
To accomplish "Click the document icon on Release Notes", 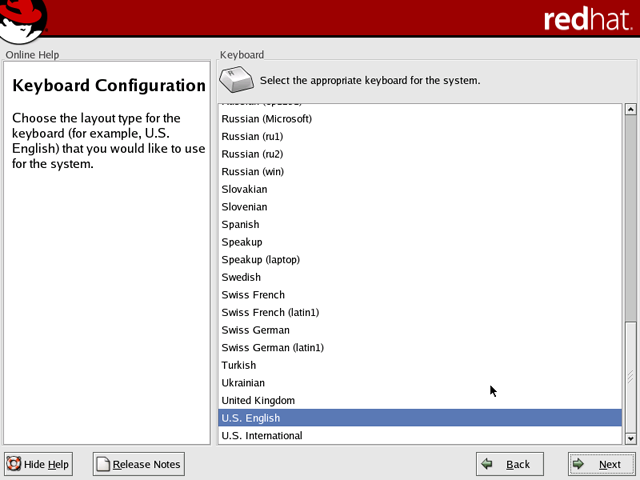I will click(103, 464).
